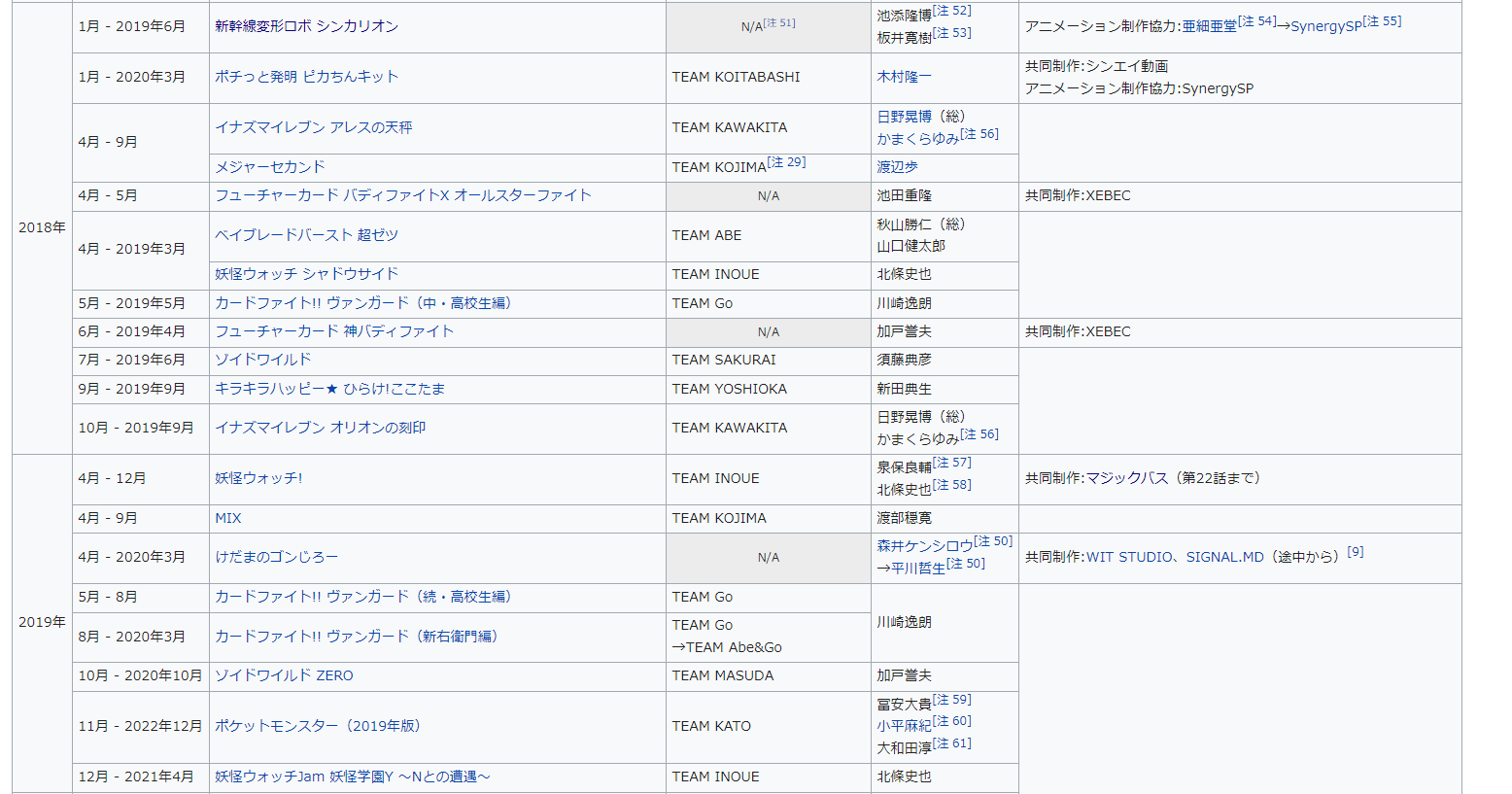
Task: Open フューチャーカード 神バディファイト link
Action: [x=333, y=331]
